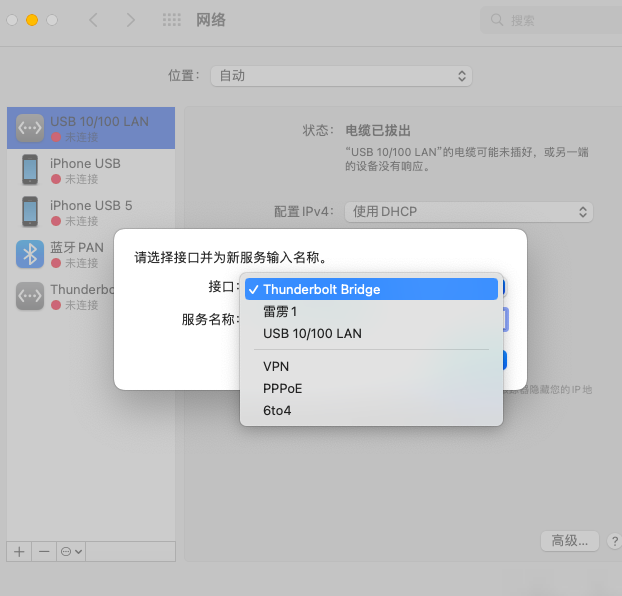
Task: Go back with the left arrow
Action: (94, 19)
